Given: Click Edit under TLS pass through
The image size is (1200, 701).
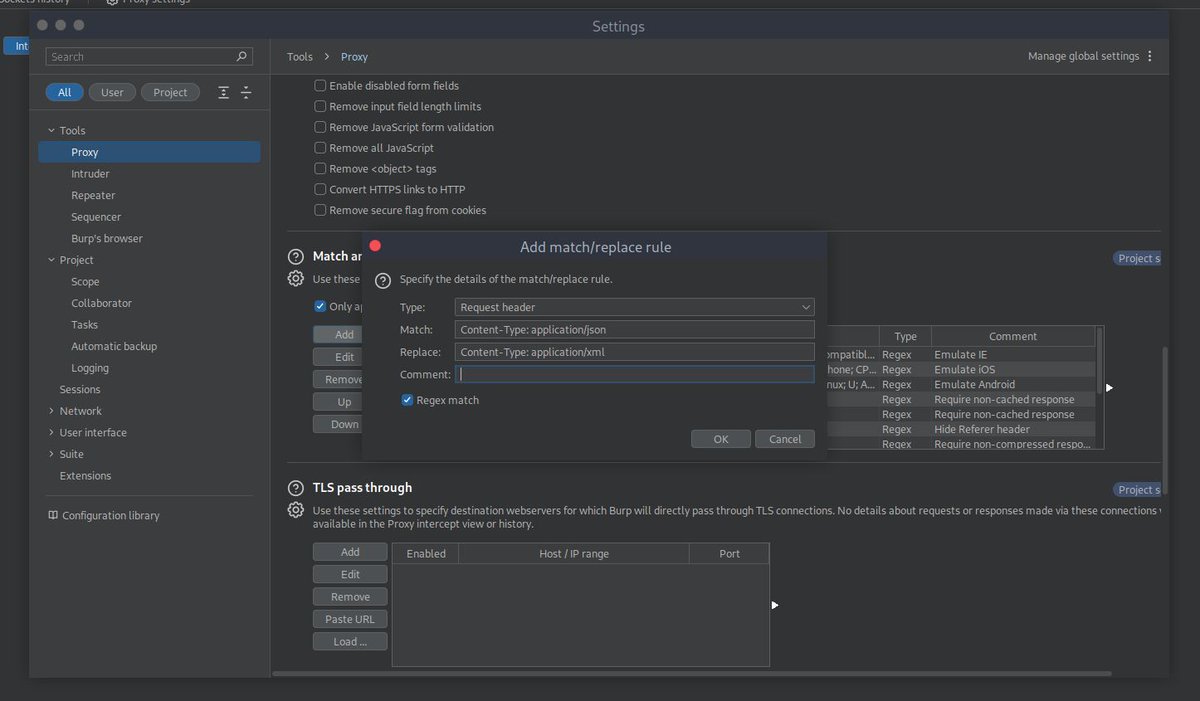Looking at the screenshot, I should tap(350, 574).
